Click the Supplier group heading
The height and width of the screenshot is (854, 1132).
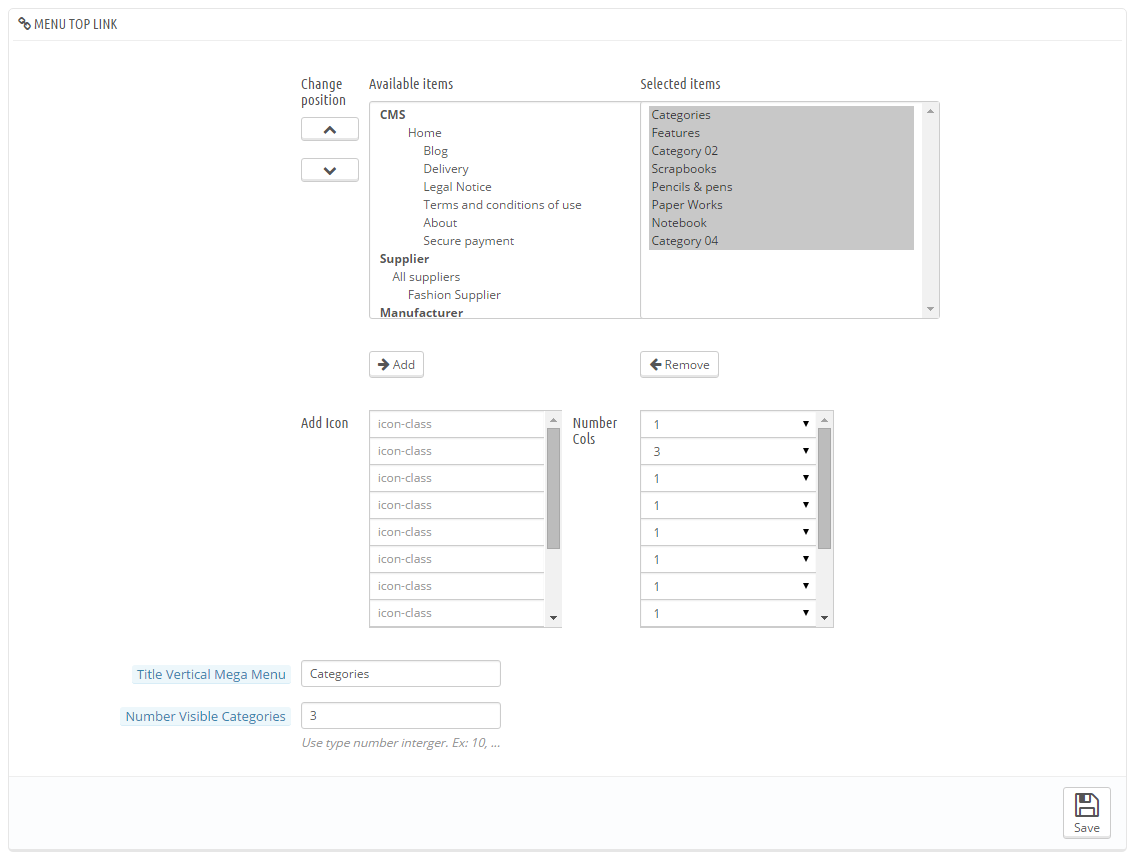pyautogui.click(x=404, y=259)
